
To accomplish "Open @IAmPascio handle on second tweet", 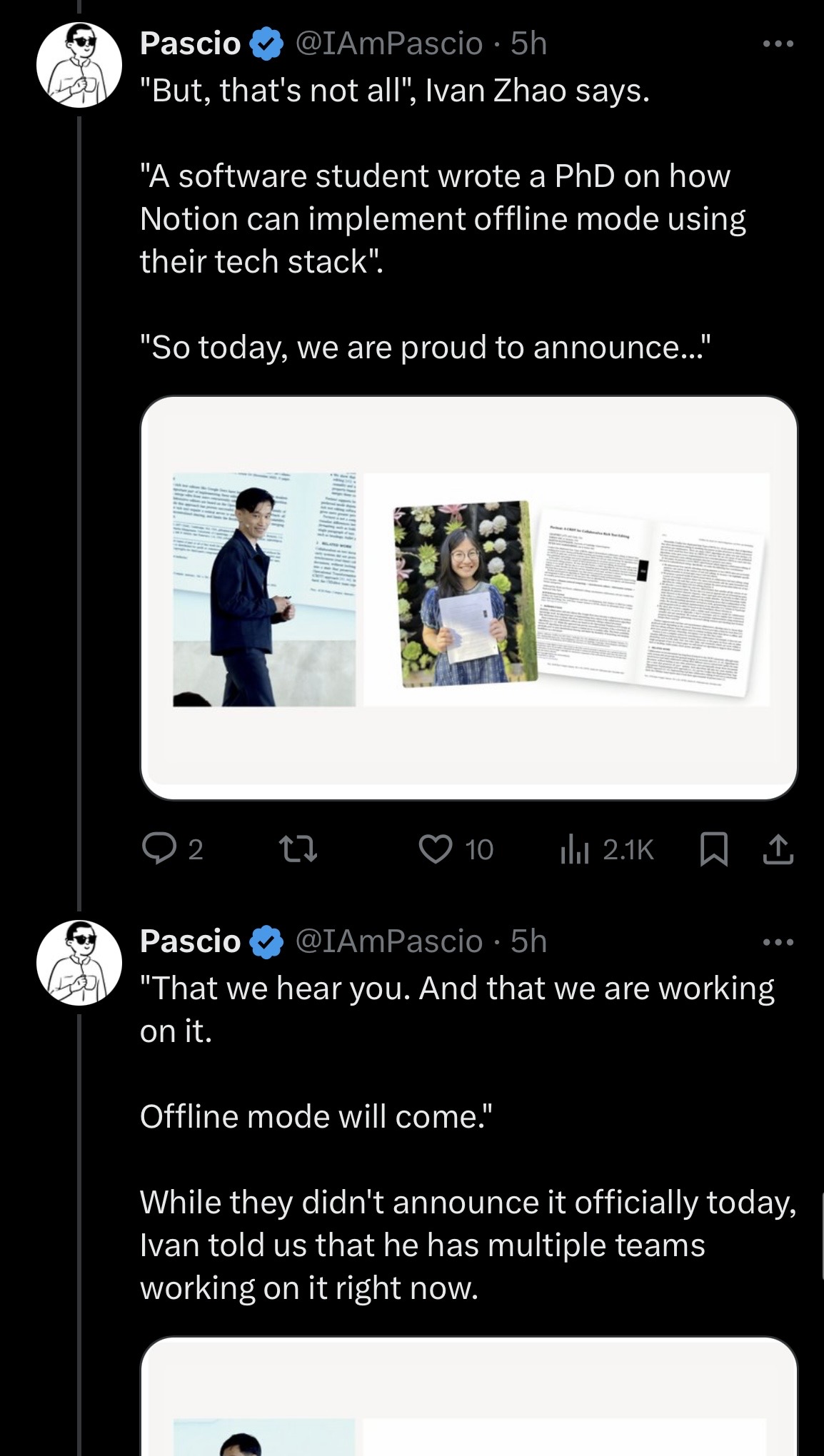I will (388, 942).
